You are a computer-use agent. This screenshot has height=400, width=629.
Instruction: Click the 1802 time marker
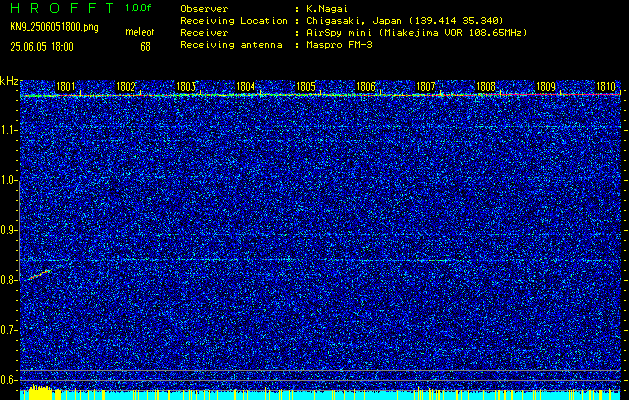pyautogui.click(x=126, y=87)
